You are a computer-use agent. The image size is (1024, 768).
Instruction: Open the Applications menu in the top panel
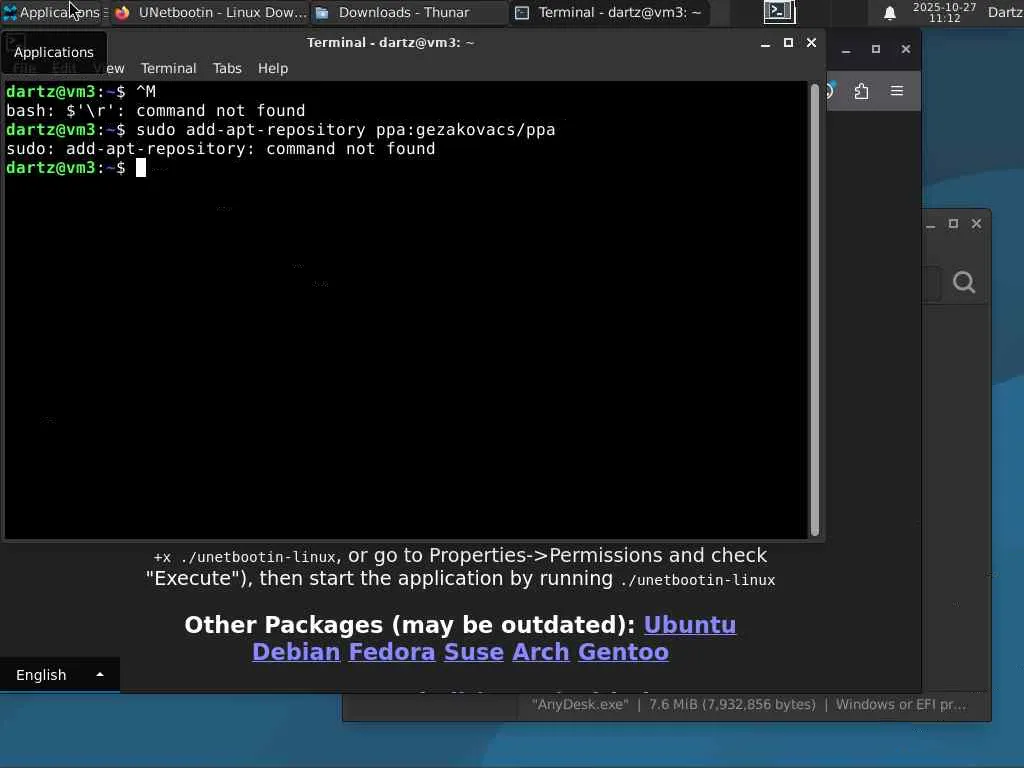pyautogui.click(x=52, y=12)
